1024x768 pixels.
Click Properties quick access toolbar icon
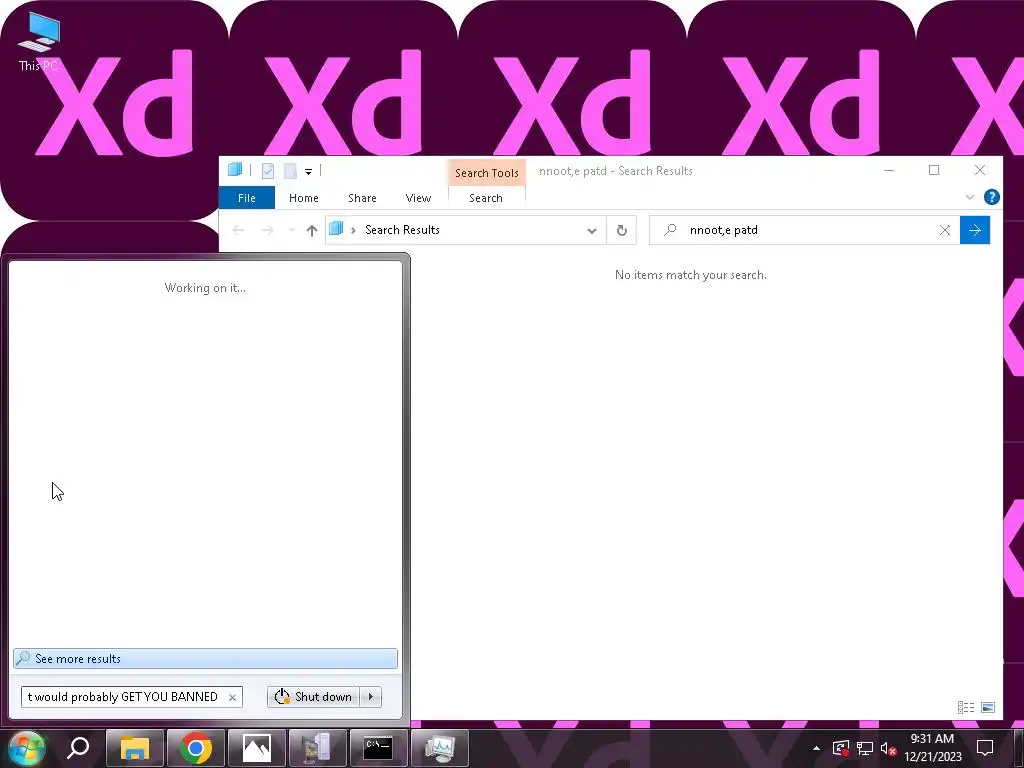(268, 171)
